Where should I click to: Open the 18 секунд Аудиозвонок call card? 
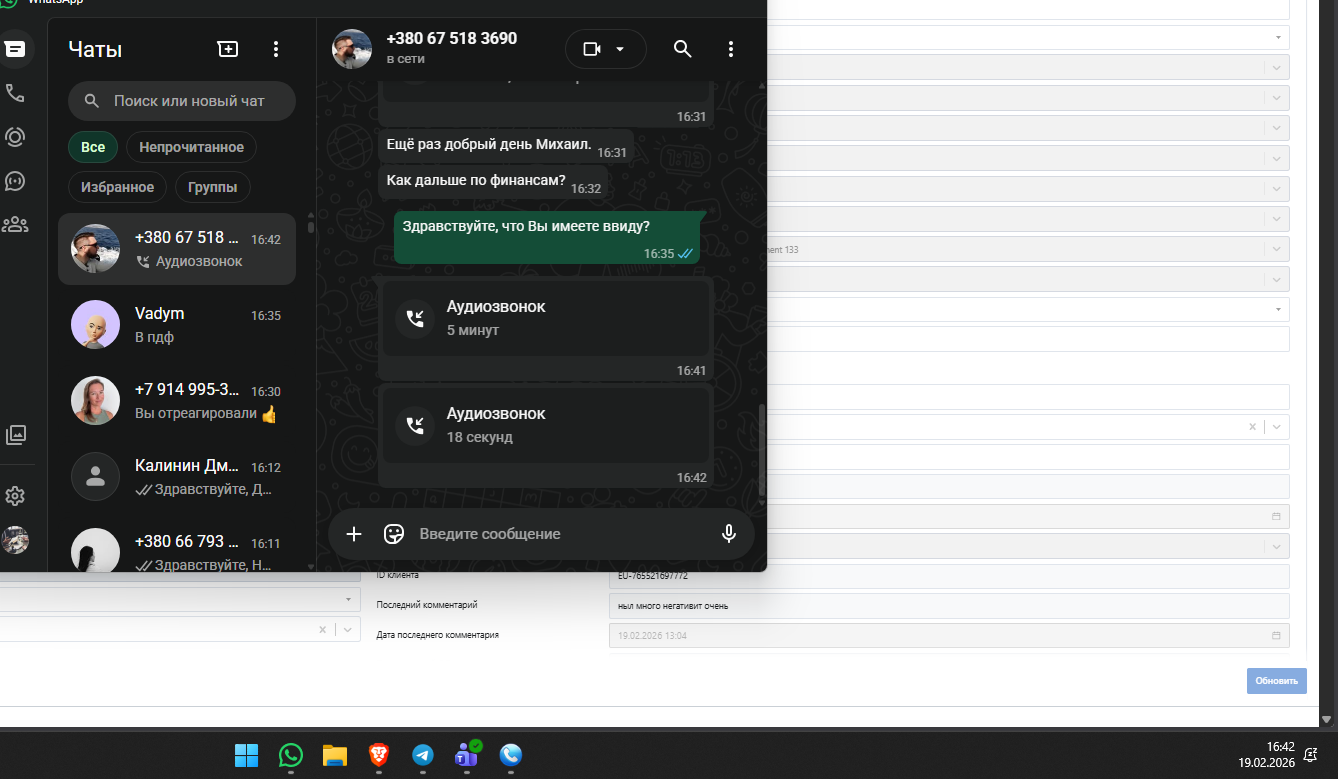pyautogui.click(x=546, y=425)
